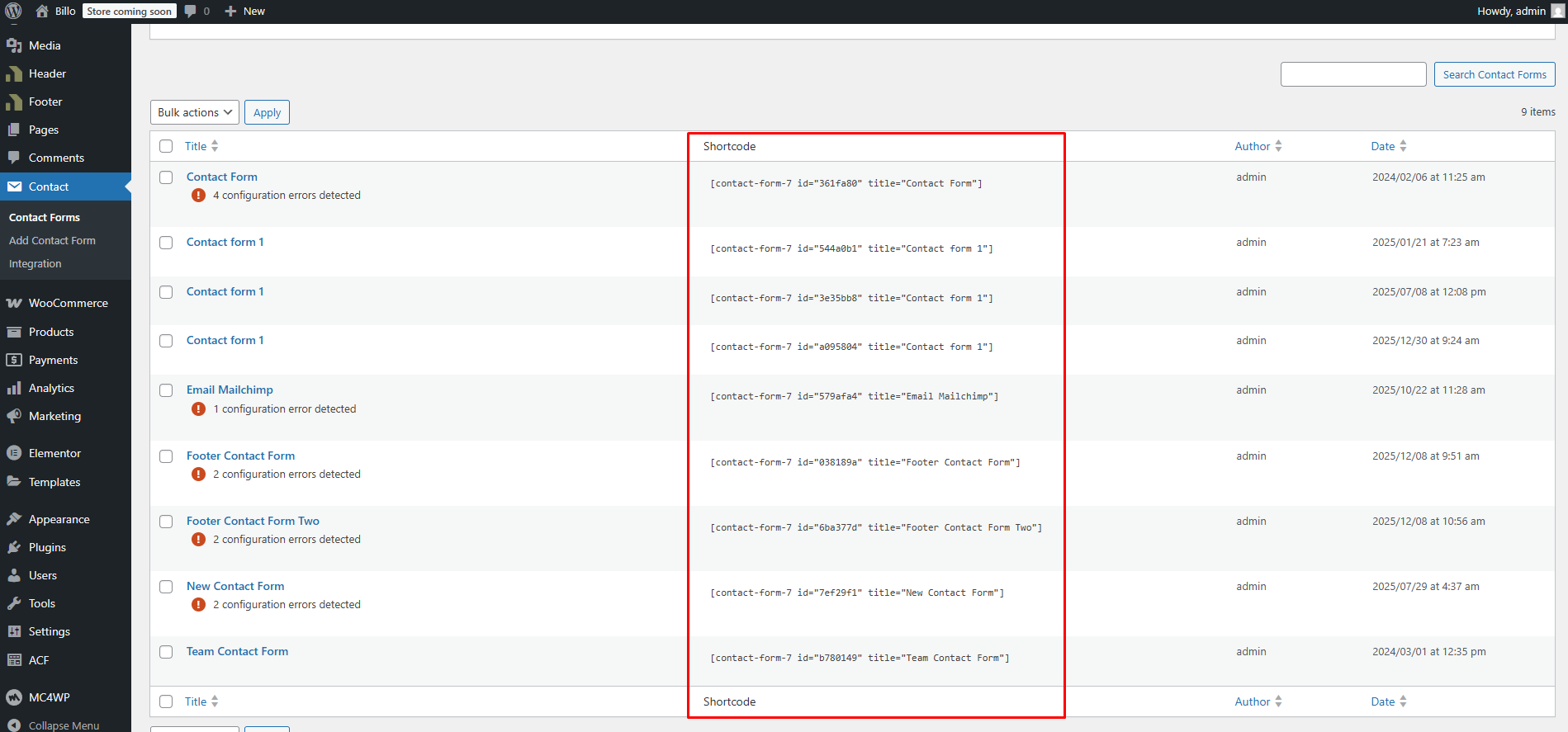The image size is (1568, 732).
Task: Open the New Contact Form title link
Action: coord(235,586)
